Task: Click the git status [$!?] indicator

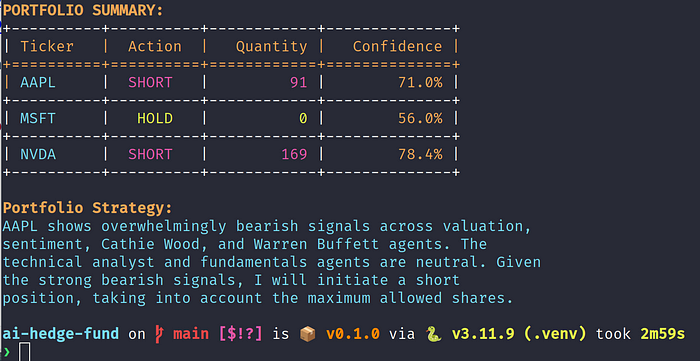Action: click(x=240, y=334)
